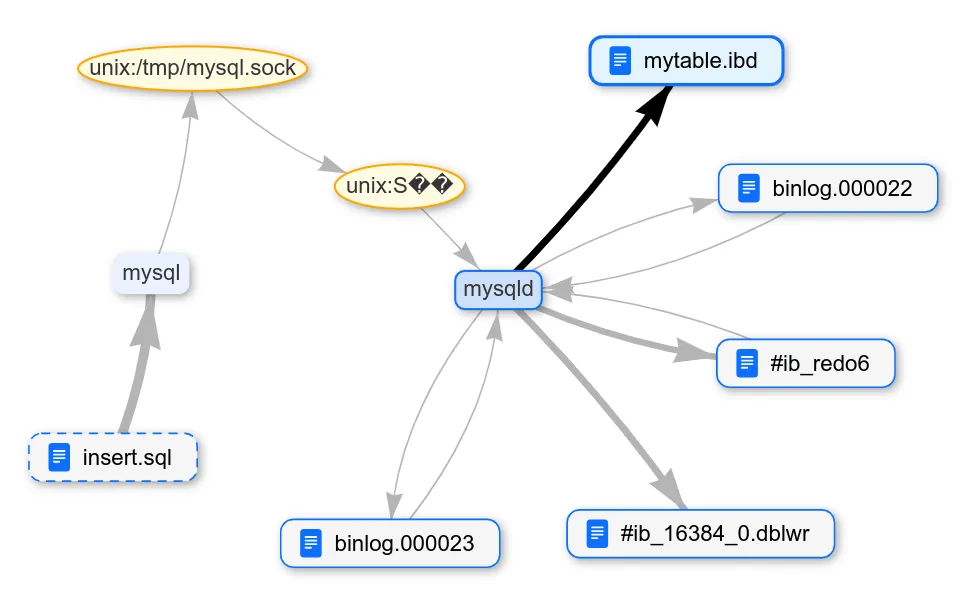The height and width of the screenshot is (599, 965).
Task: Click the binlog.000023 label text
Action: [404, 544]
